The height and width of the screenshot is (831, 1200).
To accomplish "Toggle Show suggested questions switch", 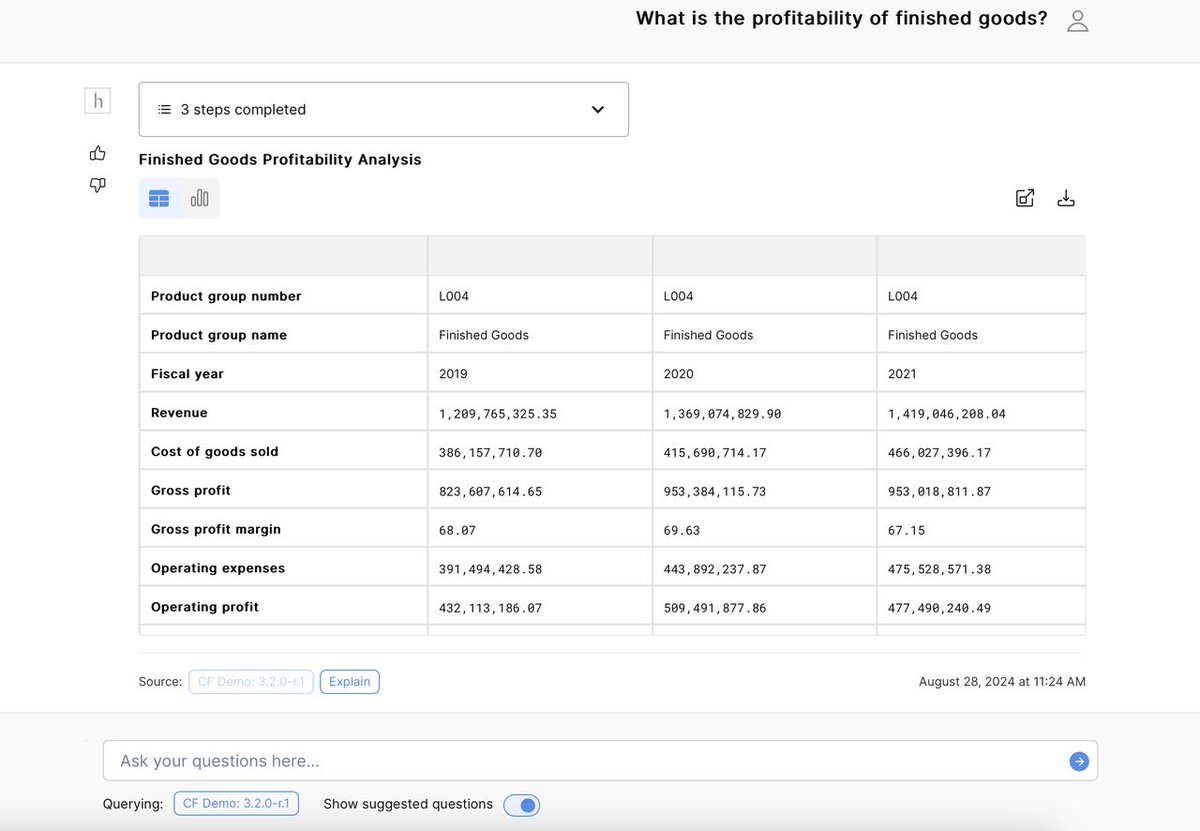I will (521, 805).
